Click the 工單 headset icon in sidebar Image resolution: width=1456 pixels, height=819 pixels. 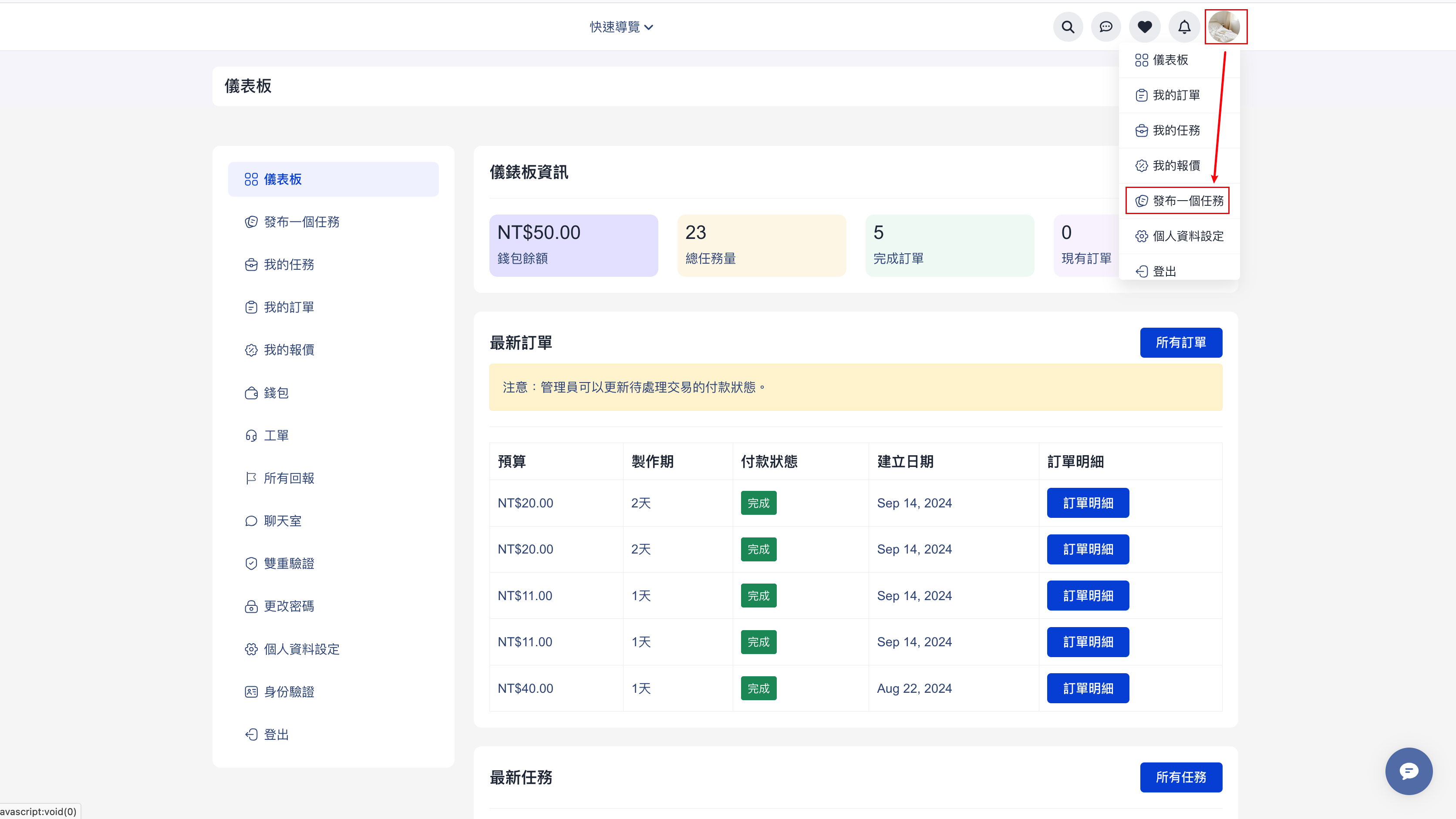251,436
